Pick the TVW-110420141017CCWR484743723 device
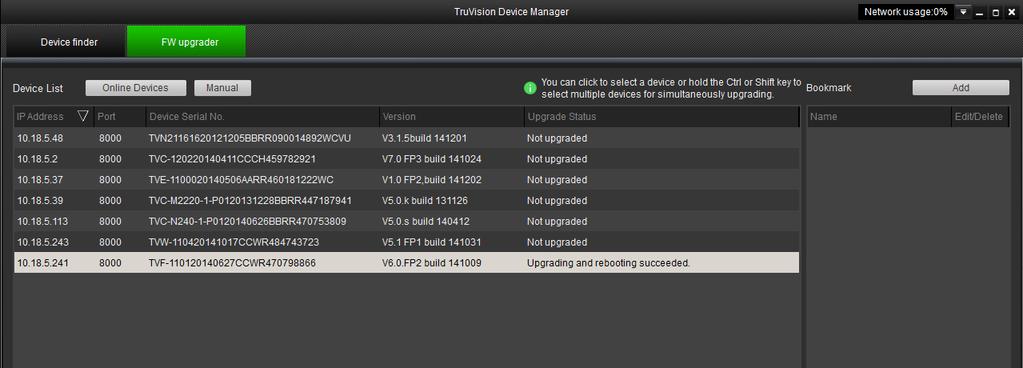 pyautogui.click(x=406, y=242)
